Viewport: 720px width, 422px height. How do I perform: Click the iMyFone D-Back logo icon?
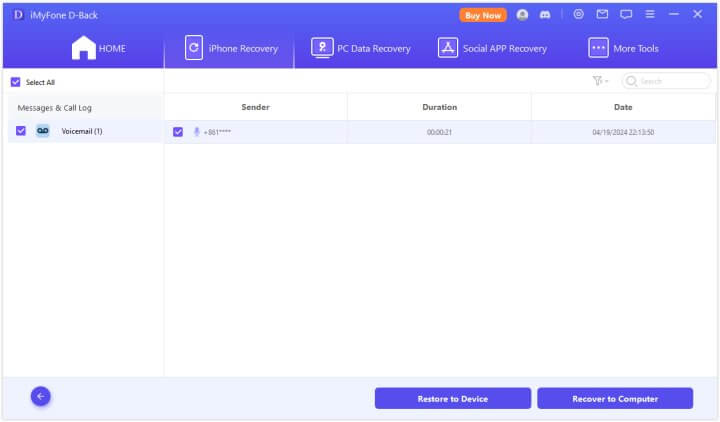coord(18,15)
